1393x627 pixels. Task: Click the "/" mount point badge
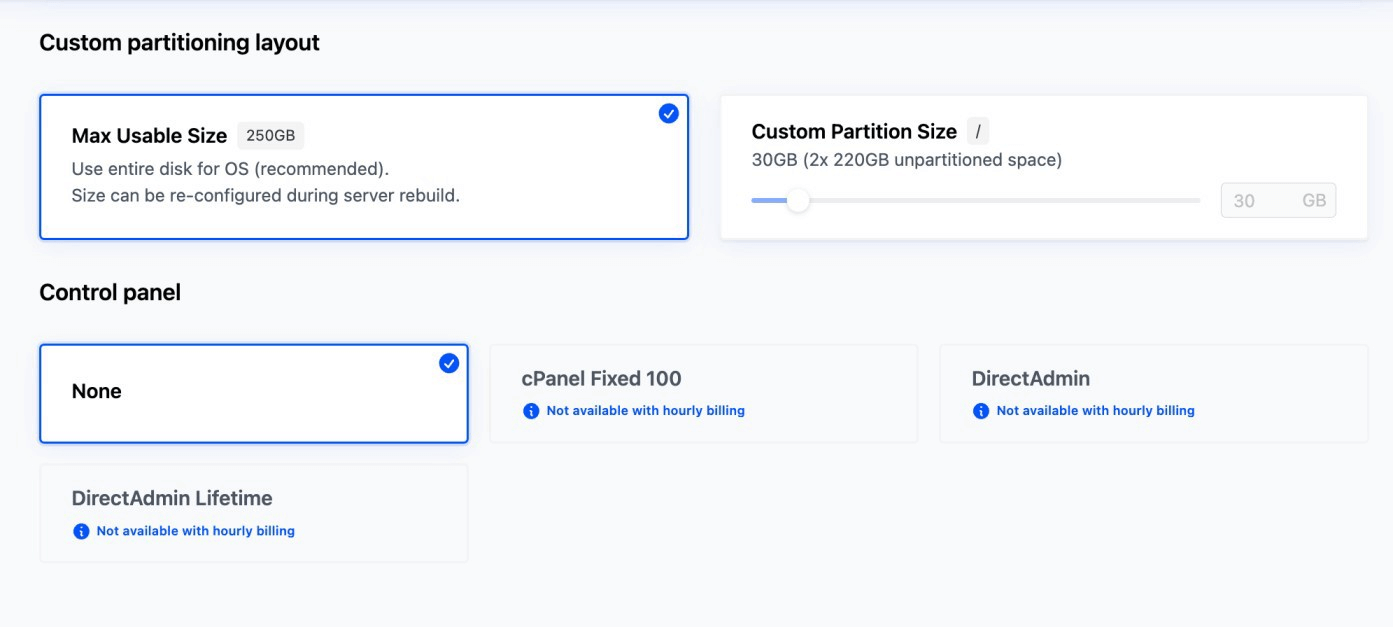coord(978,132)
